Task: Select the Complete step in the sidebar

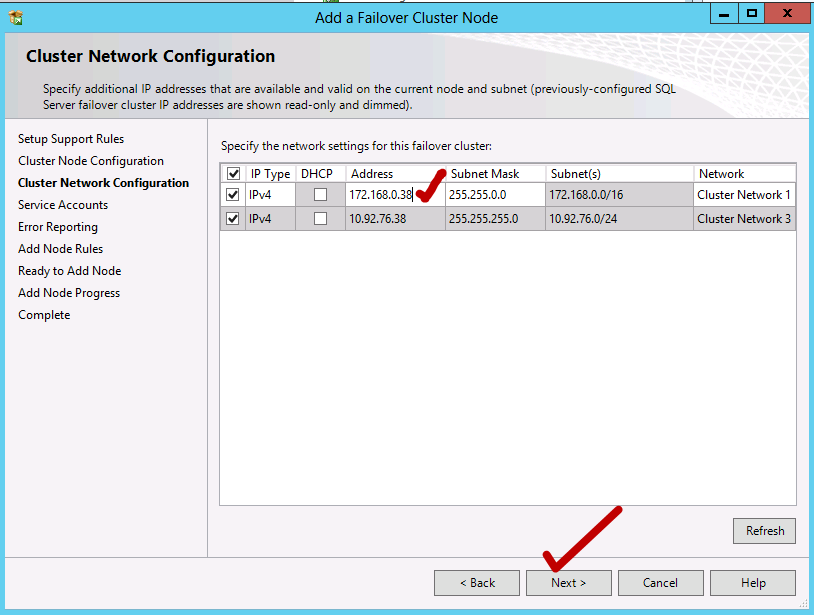Action: coord(44,314)
